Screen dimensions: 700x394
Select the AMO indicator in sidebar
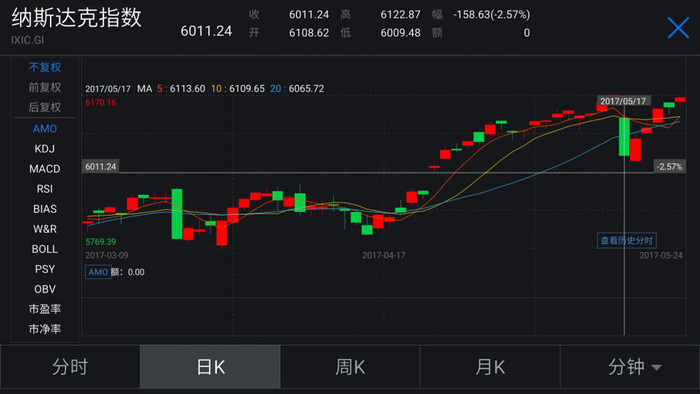(45, 129)
